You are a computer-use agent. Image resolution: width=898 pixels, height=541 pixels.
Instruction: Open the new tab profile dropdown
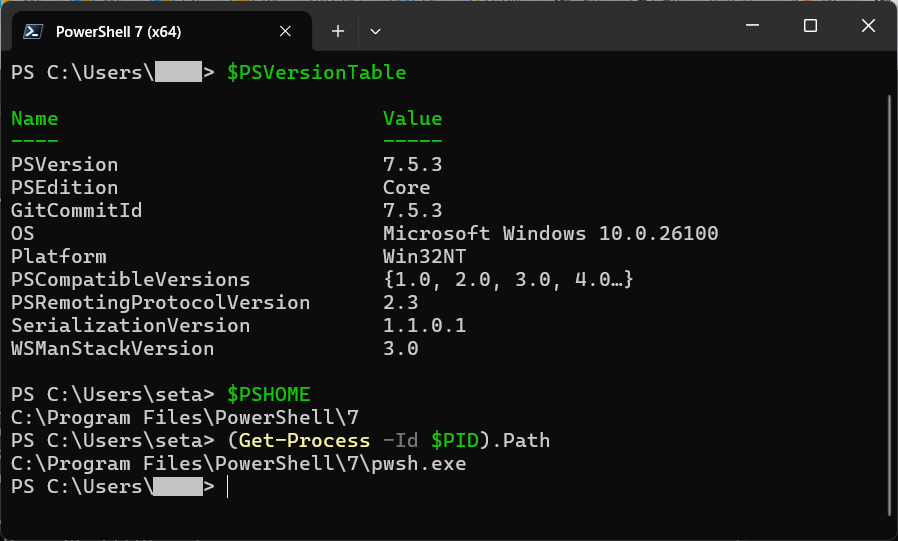(x=376, y=31)
